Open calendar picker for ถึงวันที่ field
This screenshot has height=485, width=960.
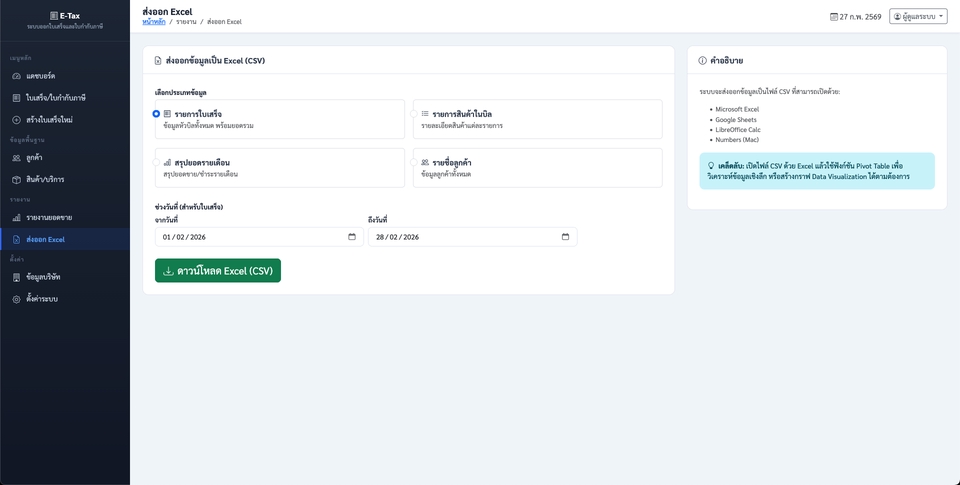pos(565,237)
